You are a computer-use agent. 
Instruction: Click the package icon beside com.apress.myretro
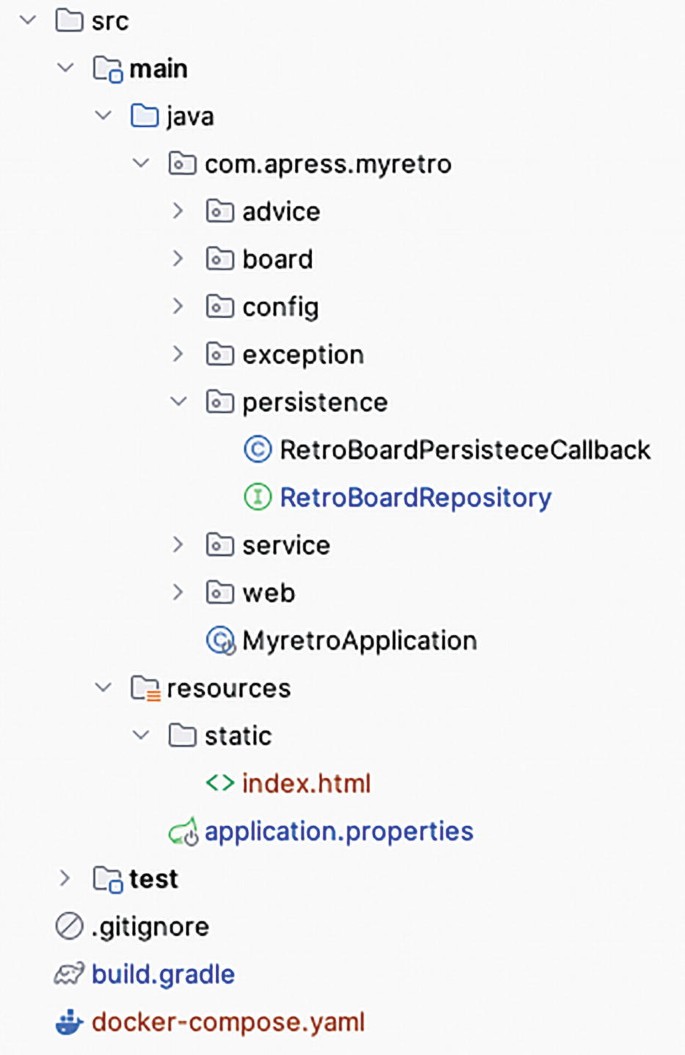coord(181,163)
